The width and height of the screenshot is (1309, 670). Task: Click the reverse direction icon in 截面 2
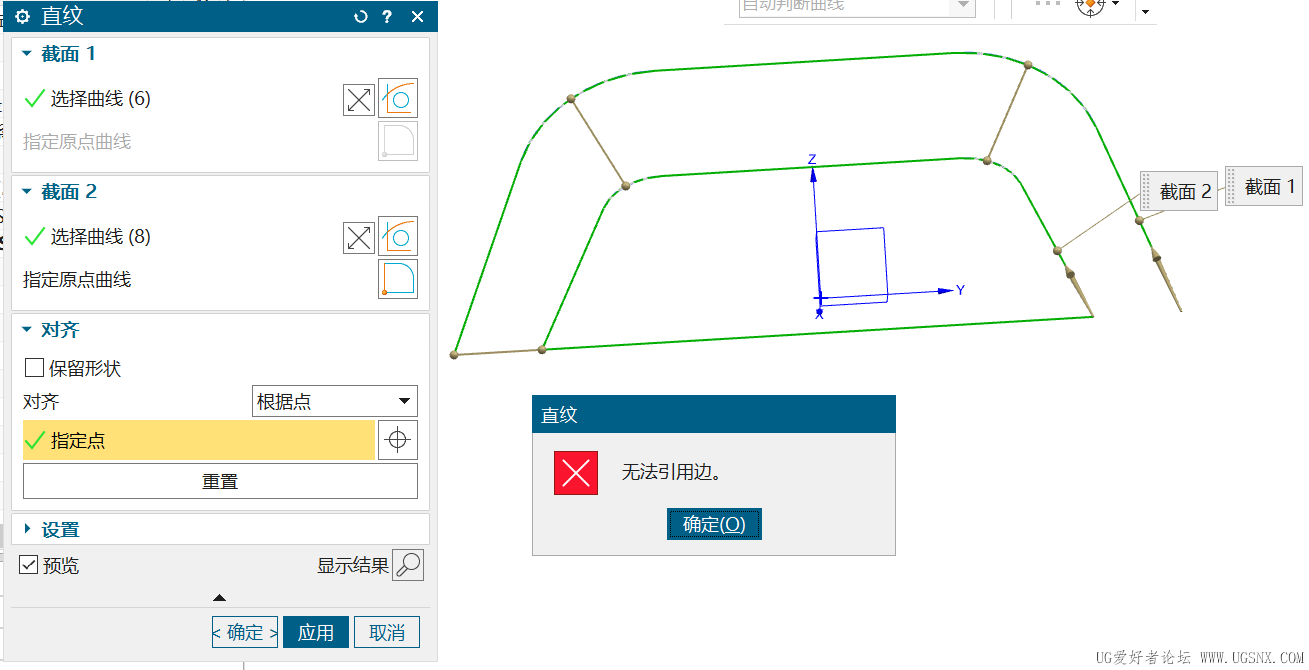(359, 237)
